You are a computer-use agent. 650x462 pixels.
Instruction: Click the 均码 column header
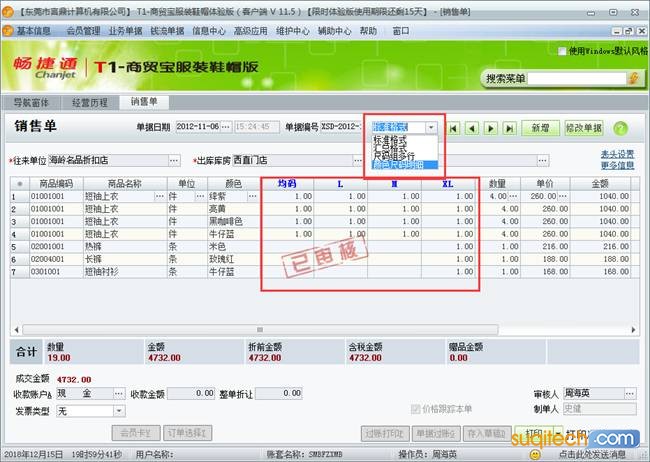point(287,183)
